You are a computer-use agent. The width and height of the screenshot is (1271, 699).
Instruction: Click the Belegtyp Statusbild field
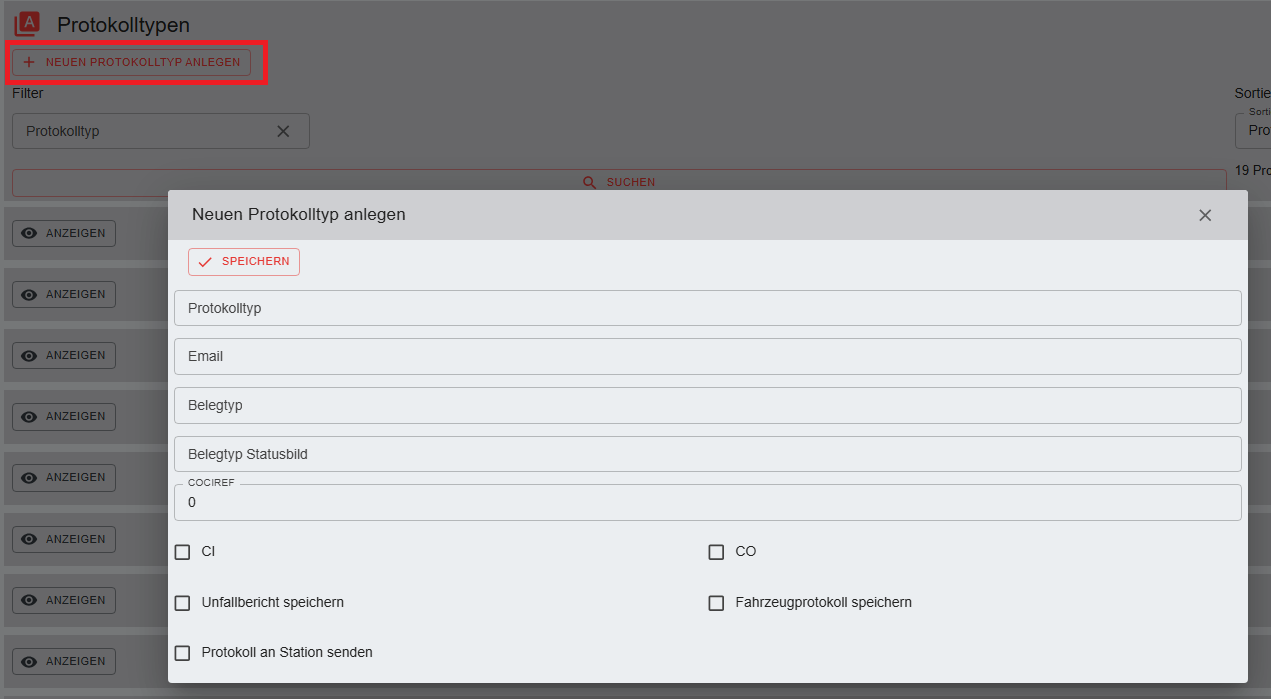707,454
